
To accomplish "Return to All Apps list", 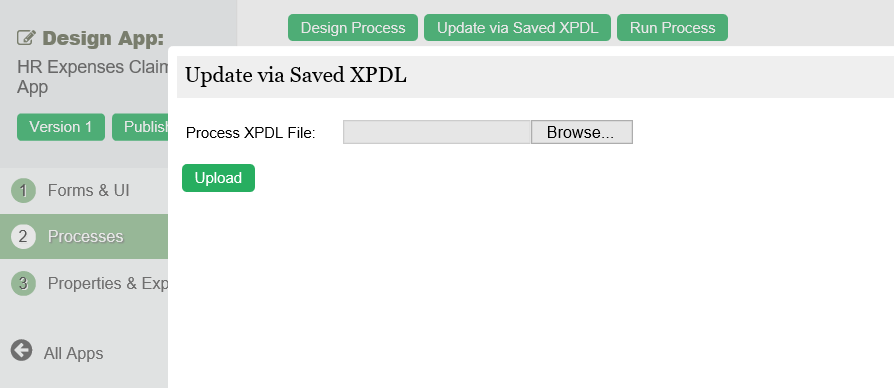I will pos(74,353).
